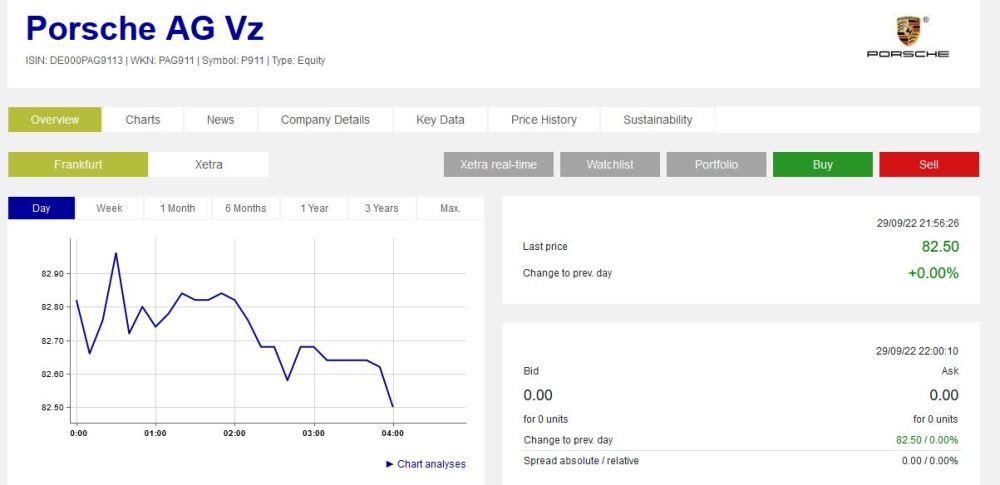Image resolution: width=1000 pixels, height=485 pixels.
Task: Show the 6 Months chart
Action: pos(246,208)
